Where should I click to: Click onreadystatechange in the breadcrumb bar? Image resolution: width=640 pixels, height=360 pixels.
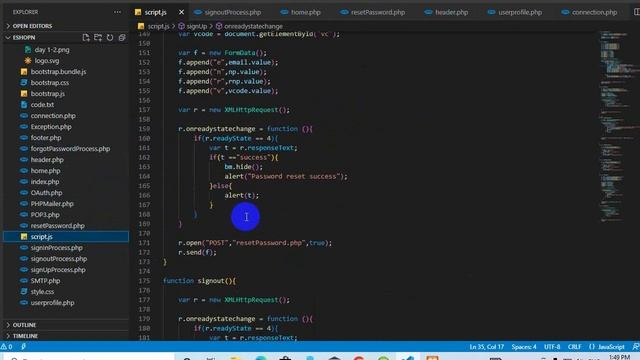(x=253, y=26)
